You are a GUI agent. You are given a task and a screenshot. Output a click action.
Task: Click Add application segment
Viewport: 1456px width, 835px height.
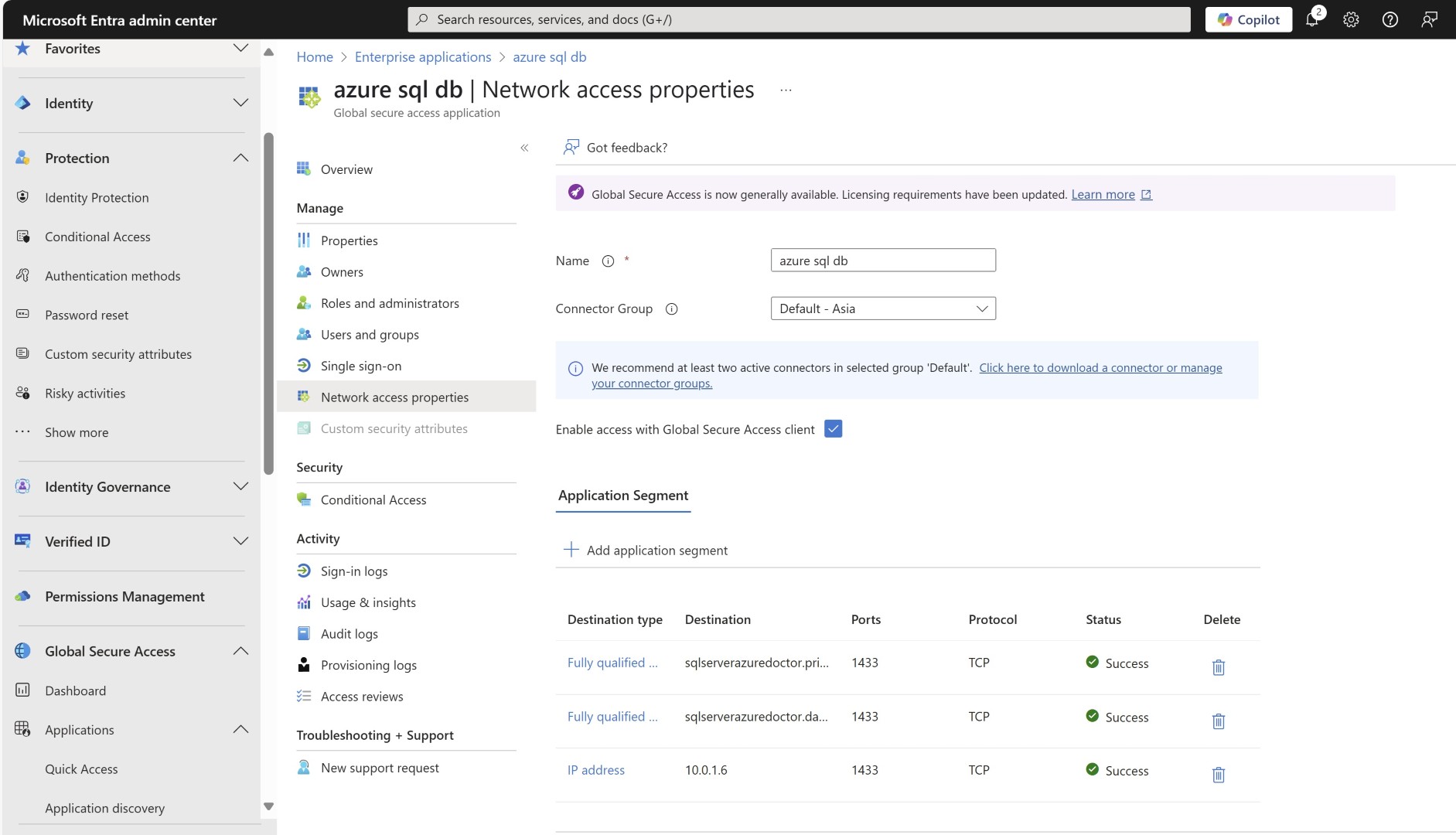[x=646, y=550]
